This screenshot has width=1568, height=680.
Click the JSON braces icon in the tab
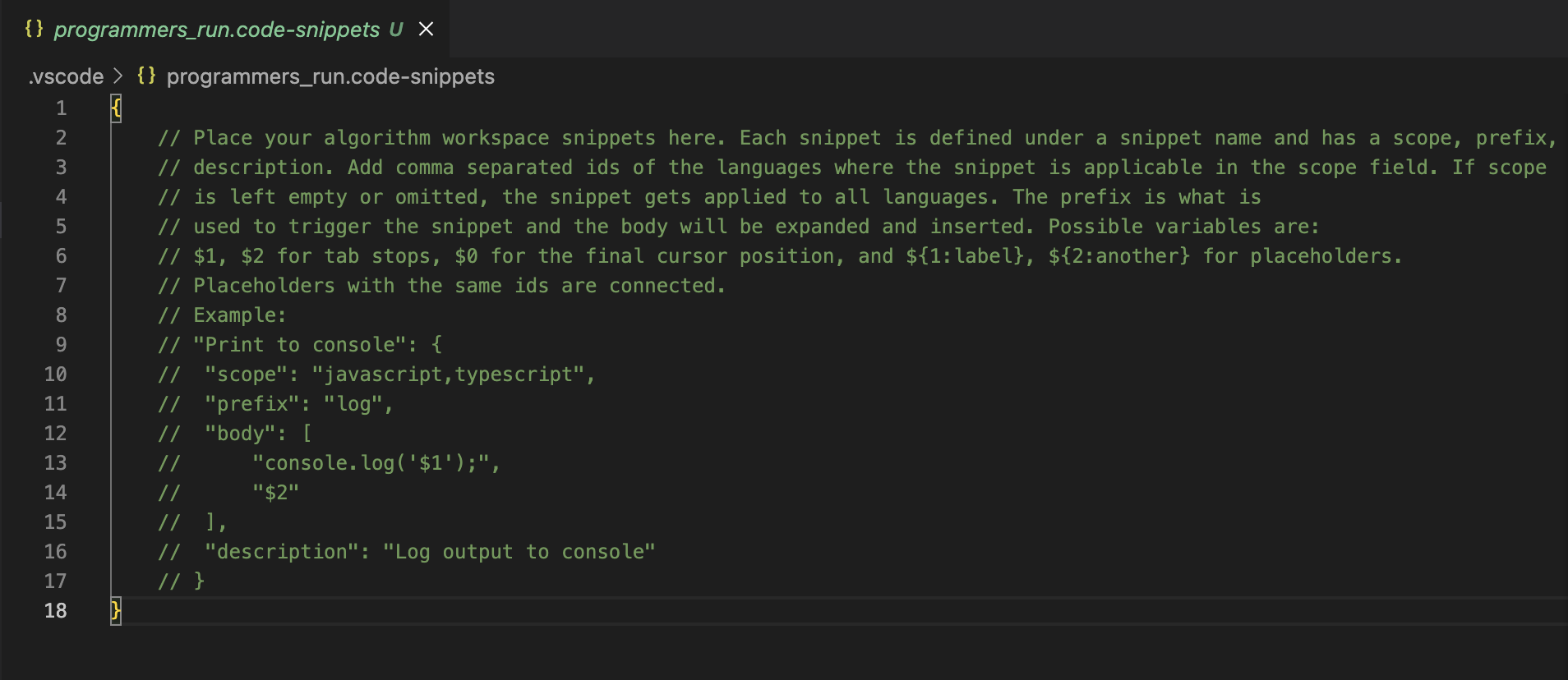pyautogui.click(x=34, y=29)
